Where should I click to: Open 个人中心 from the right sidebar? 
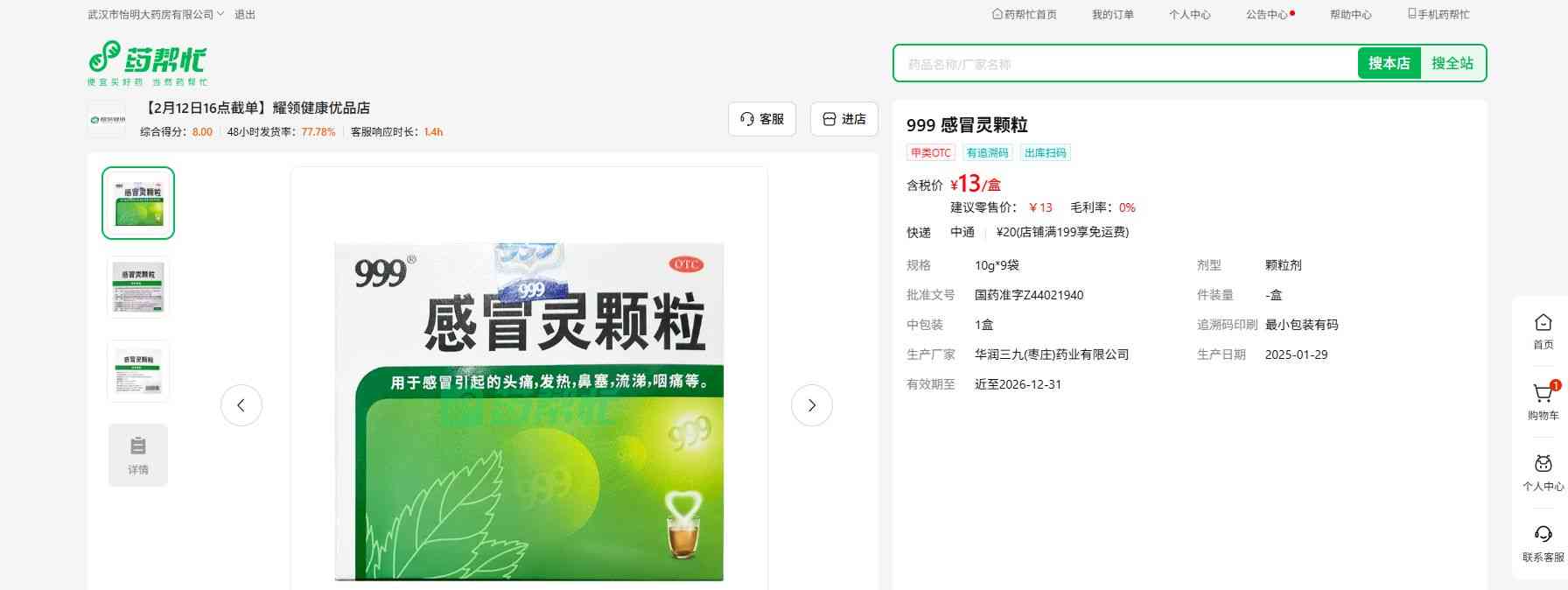[x=1543, y=466]
